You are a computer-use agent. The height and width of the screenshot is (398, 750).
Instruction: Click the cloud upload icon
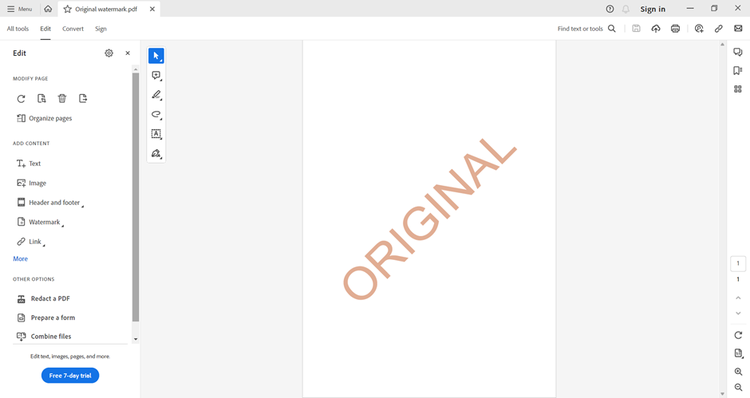656,29
